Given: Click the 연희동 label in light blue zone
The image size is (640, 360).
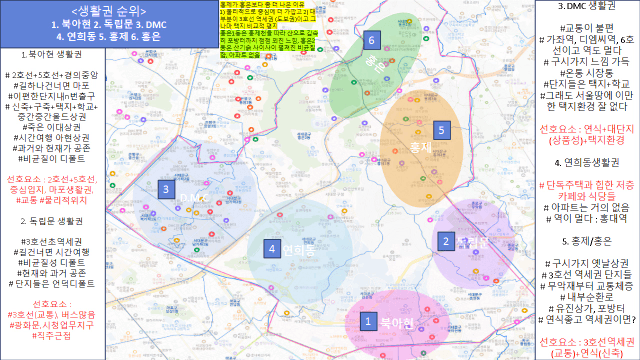Looking at the screenshot, I should [x=299, y=250].
